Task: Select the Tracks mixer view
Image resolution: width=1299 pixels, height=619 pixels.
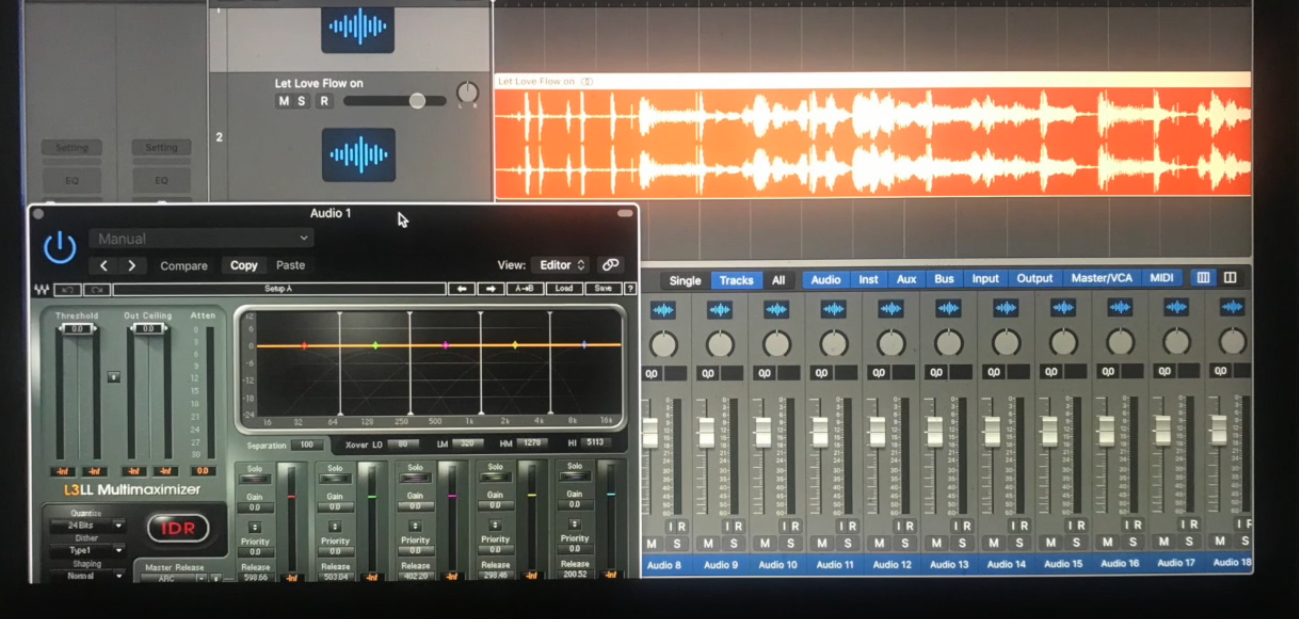Action: pos(737,280)
